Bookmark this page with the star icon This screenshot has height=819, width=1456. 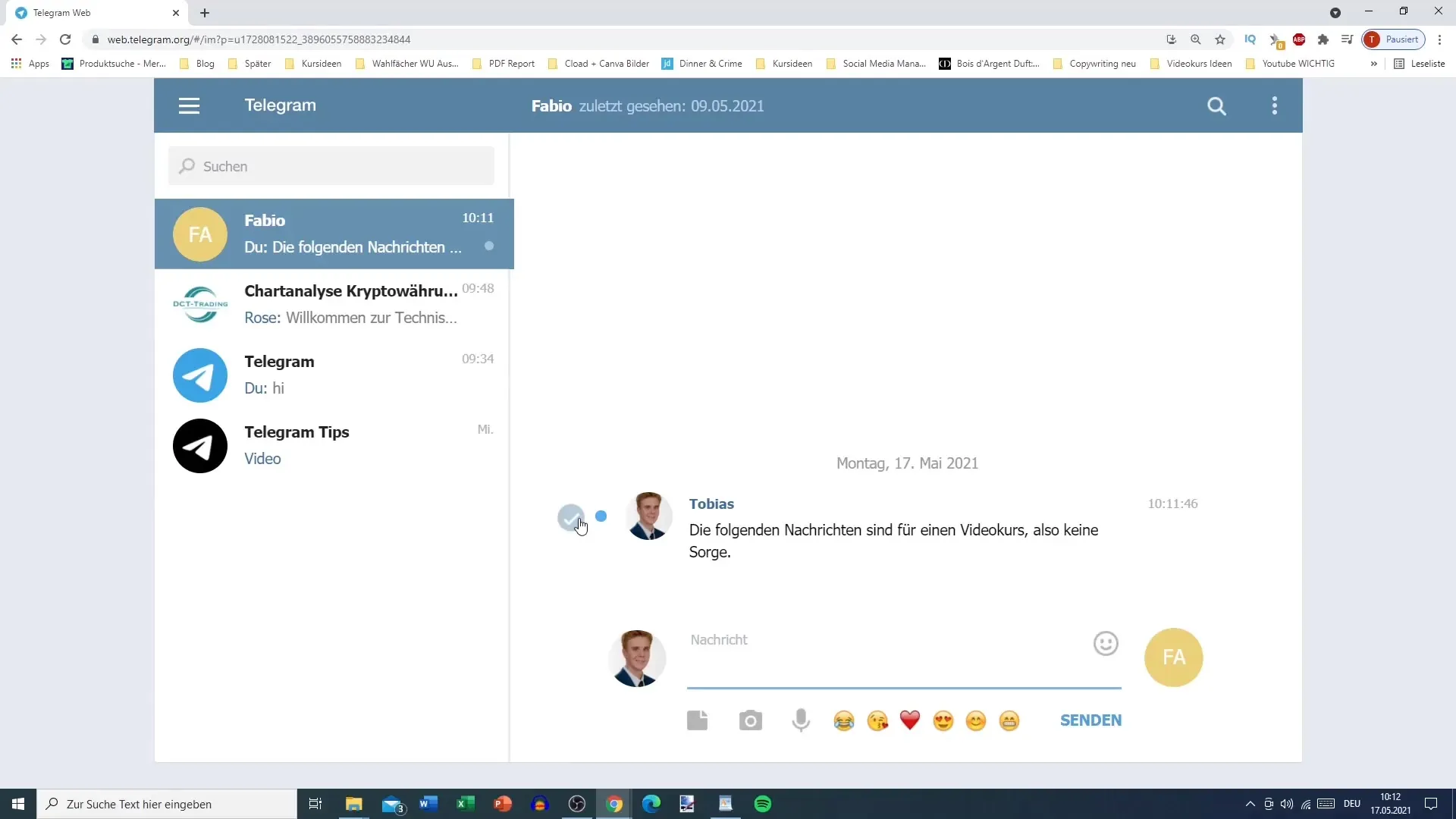point(1220,39)
